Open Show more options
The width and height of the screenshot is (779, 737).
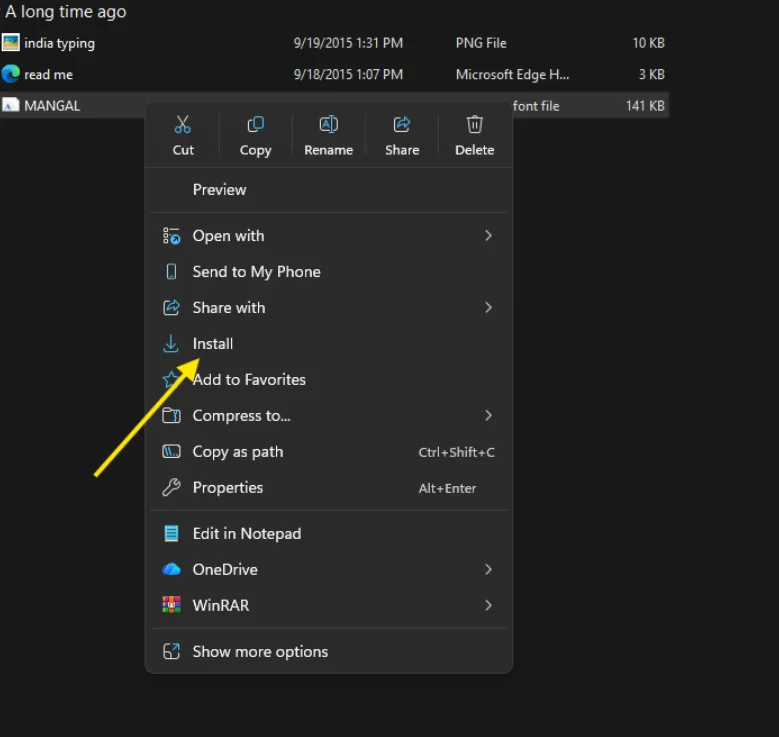(260, 652)
